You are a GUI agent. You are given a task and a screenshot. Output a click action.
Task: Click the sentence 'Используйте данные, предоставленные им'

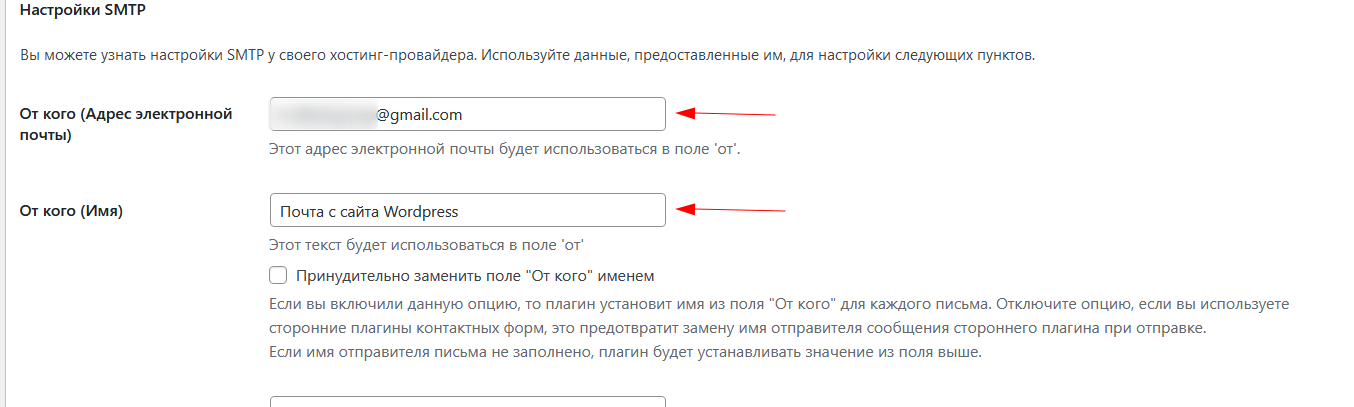[757, 55]
